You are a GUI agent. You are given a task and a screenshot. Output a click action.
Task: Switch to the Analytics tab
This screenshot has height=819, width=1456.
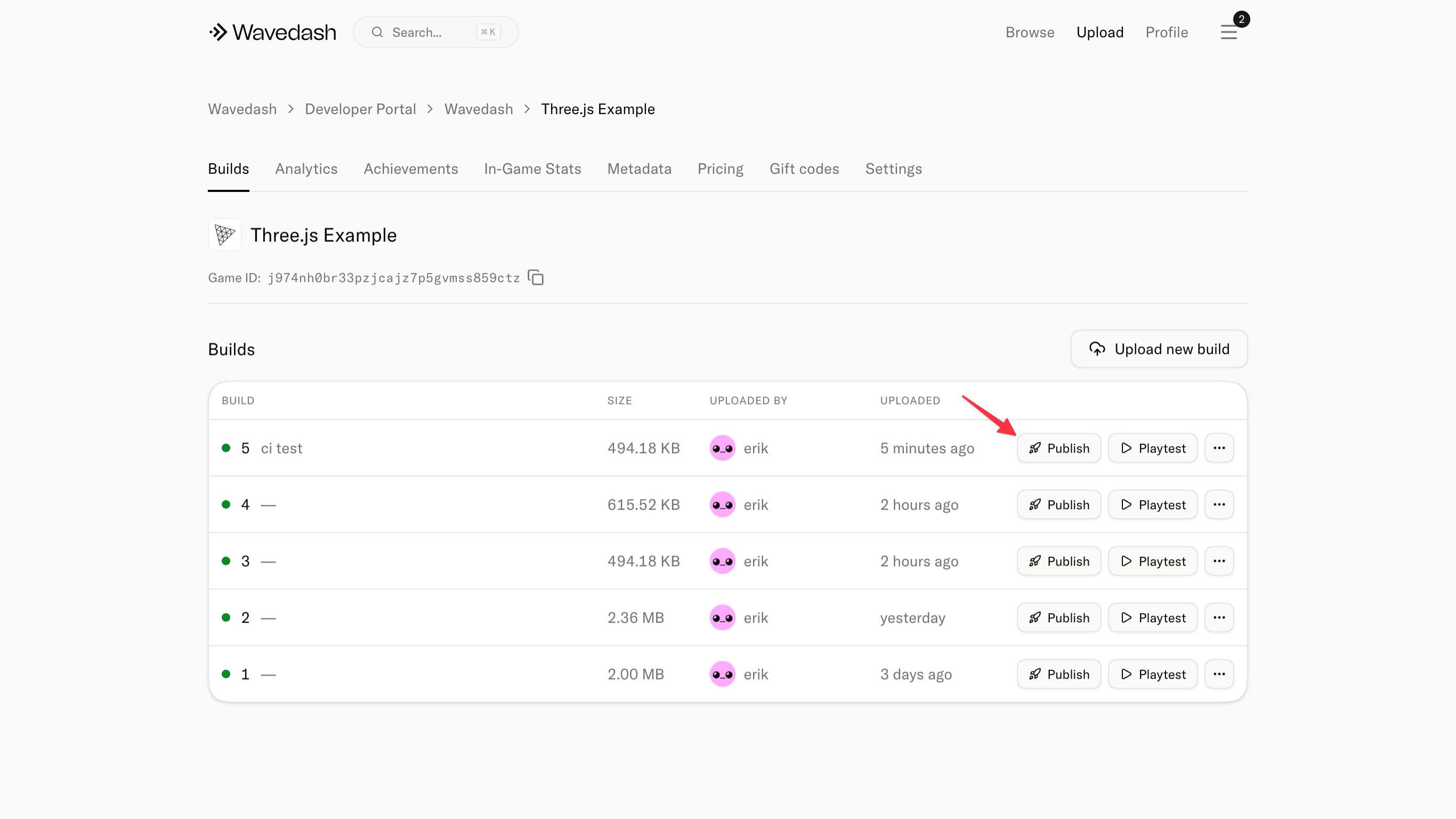pyautogui.click(x=306, y=169)
